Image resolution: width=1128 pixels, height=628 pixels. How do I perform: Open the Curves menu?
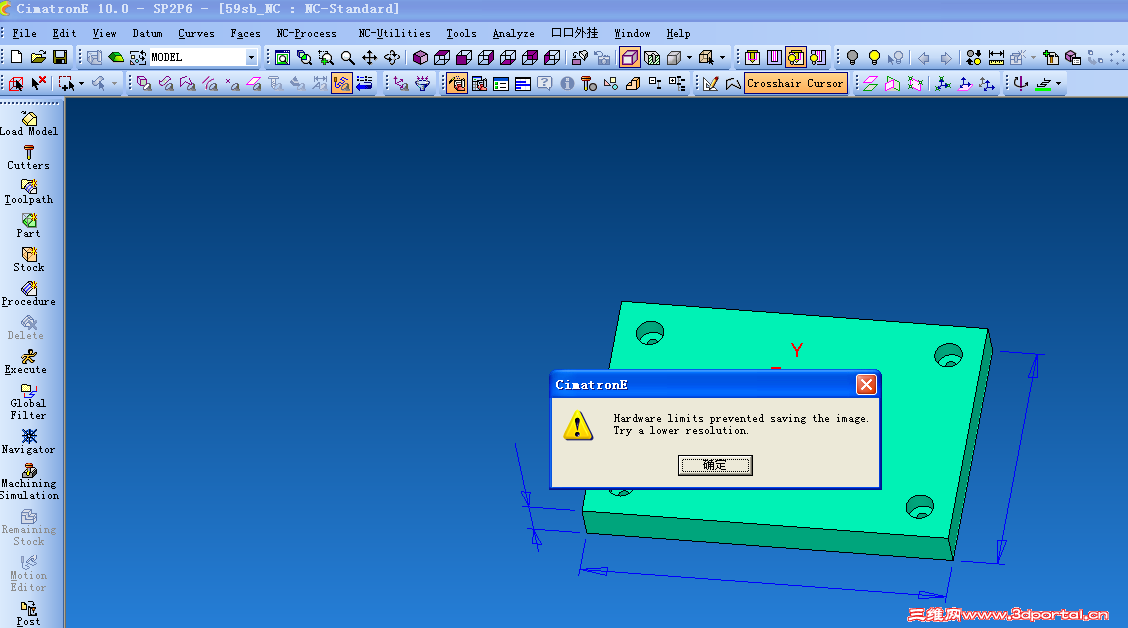(196, 33)
